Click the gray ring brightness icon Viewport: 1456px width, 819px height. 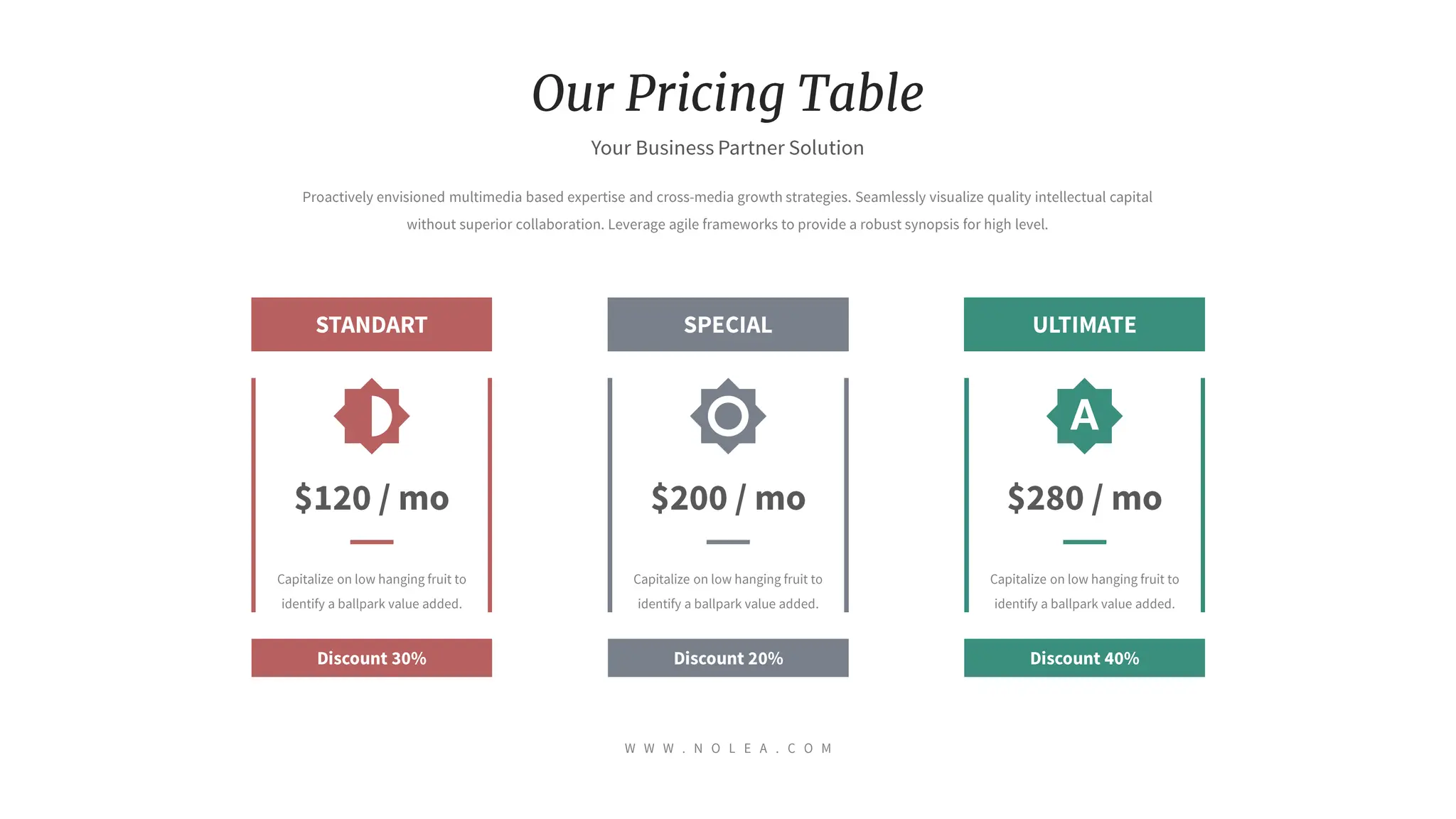(727, 416)
